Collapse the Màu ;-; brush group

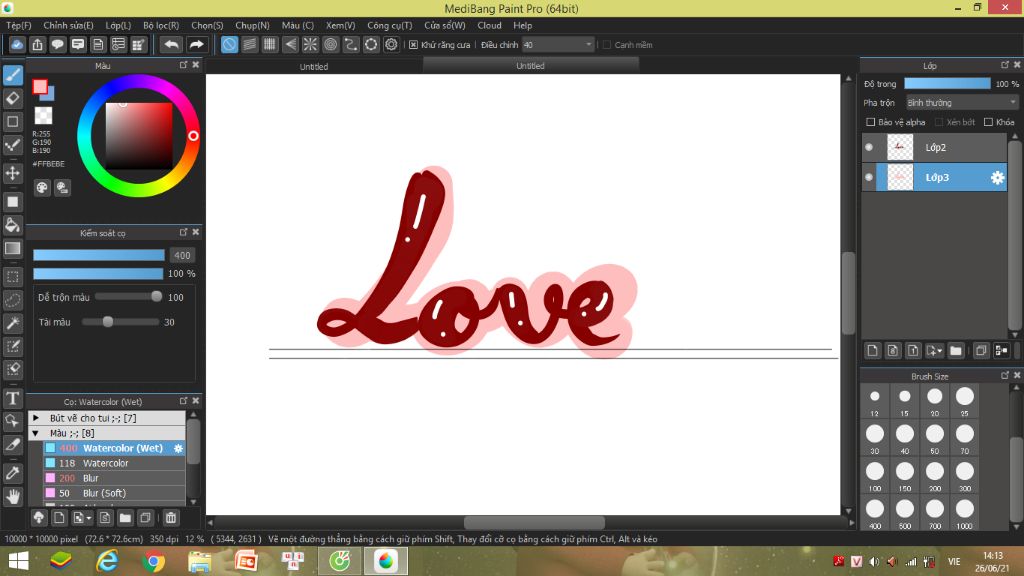click(37, 433)
